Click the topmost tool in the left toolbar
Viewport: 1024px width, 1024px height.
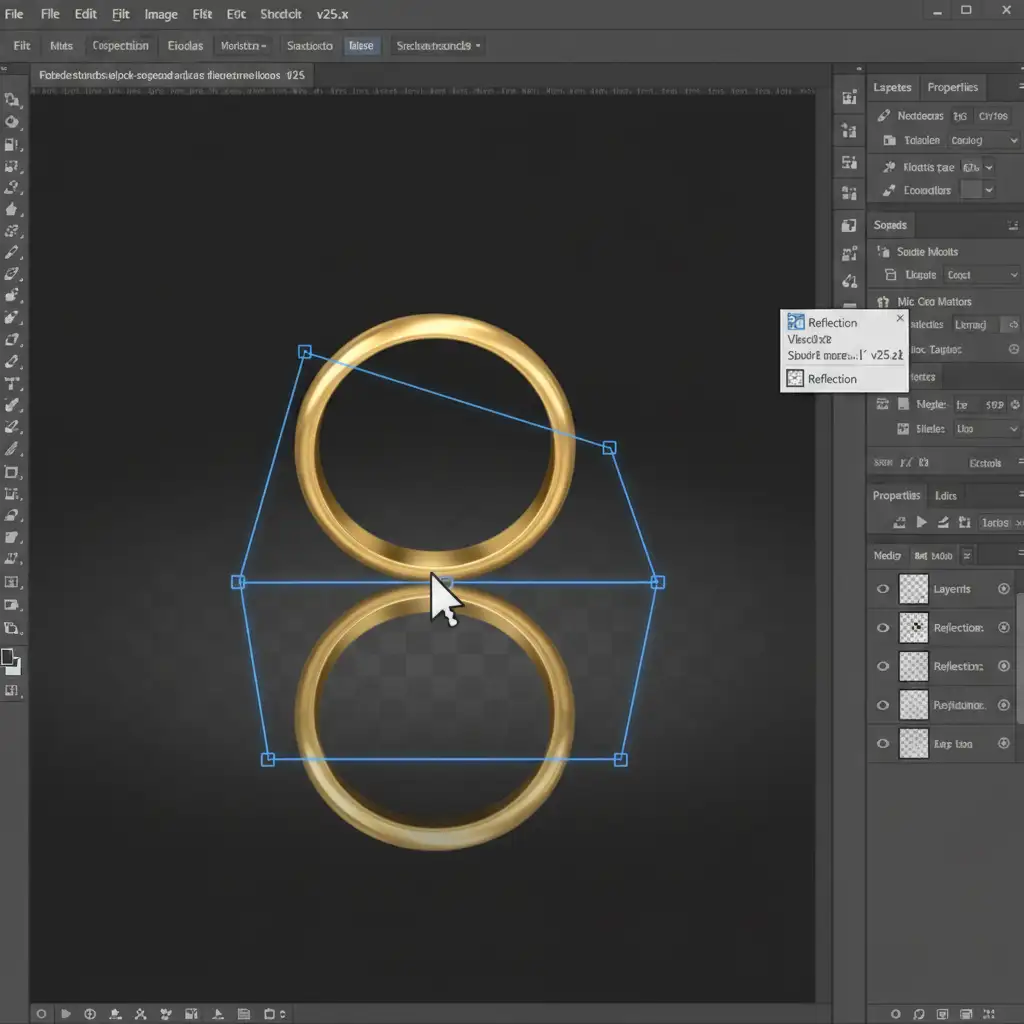coord(12,100)
